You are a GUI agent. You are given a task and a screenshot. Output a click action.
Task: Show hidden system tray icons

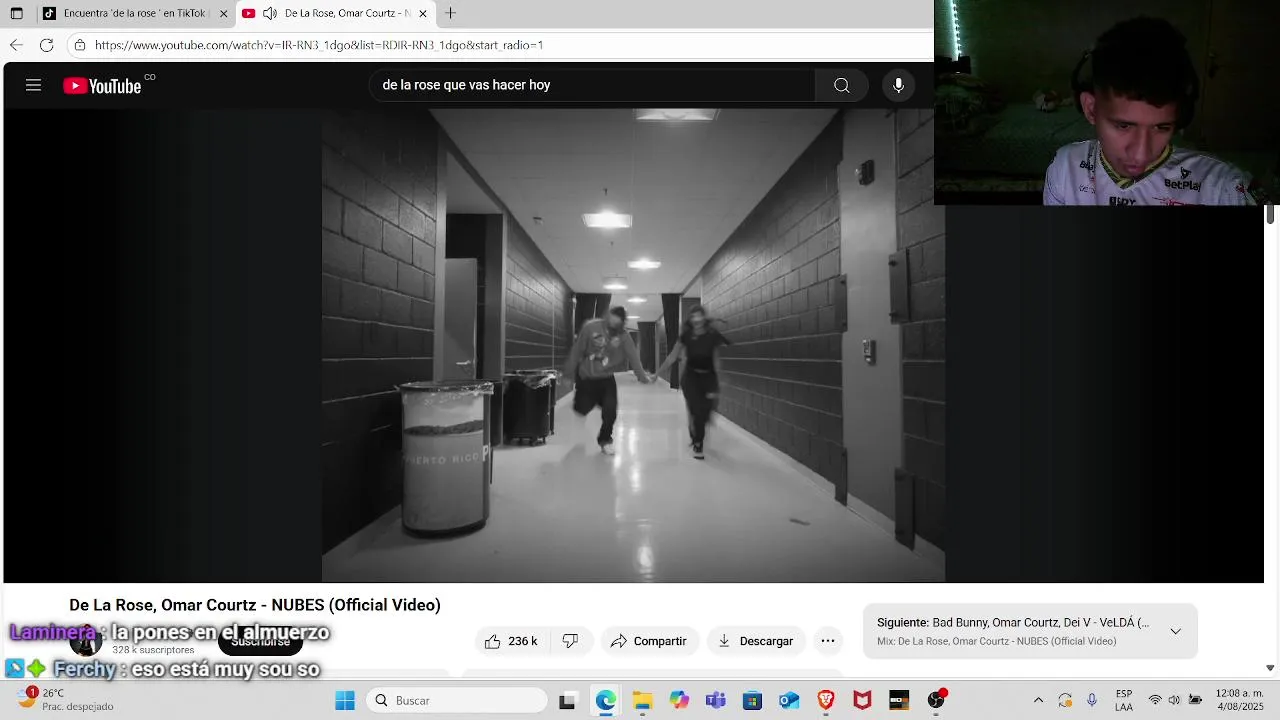[x=1038, y=701]
